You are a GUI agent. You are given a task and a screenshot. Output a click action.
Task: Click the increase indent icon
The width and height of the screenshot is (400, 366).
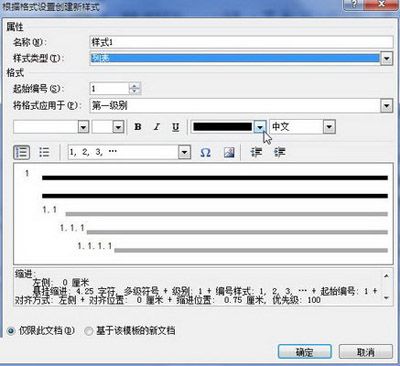point(279,152)
